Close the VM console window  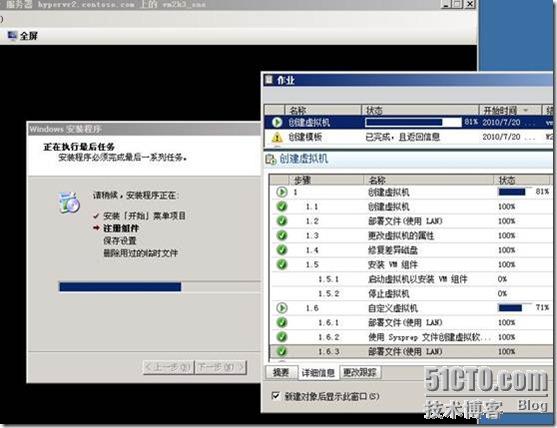(470, 4)
